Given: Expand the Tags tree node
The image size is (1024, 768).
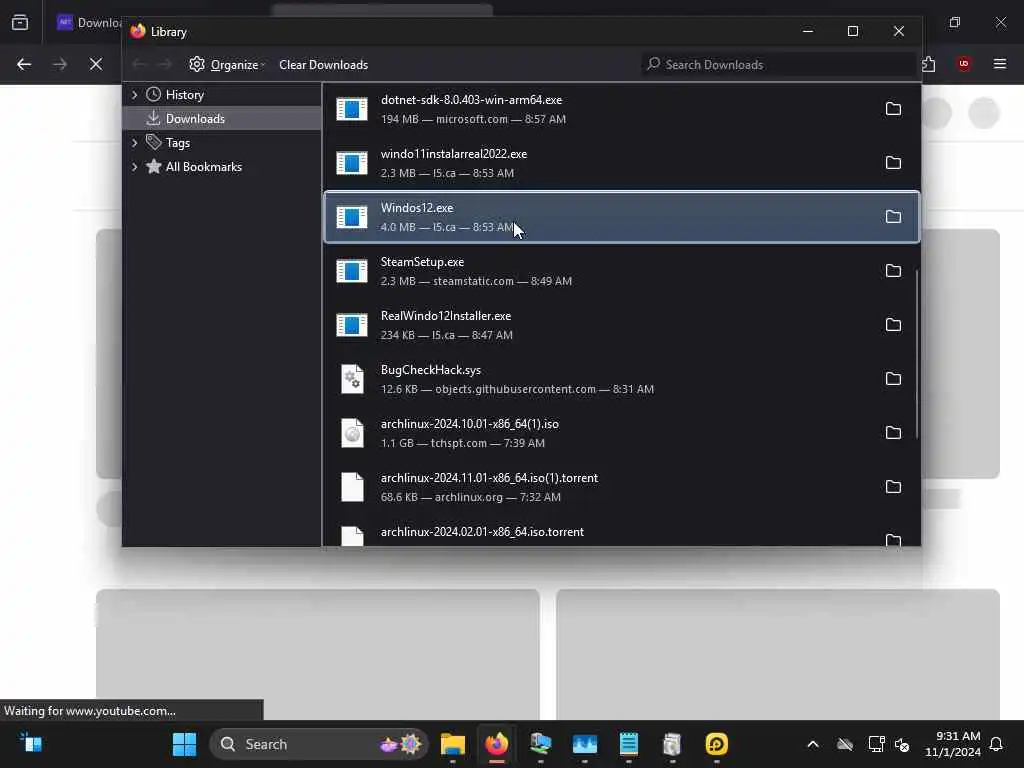Looking at the screenshot, I should 135,142.
